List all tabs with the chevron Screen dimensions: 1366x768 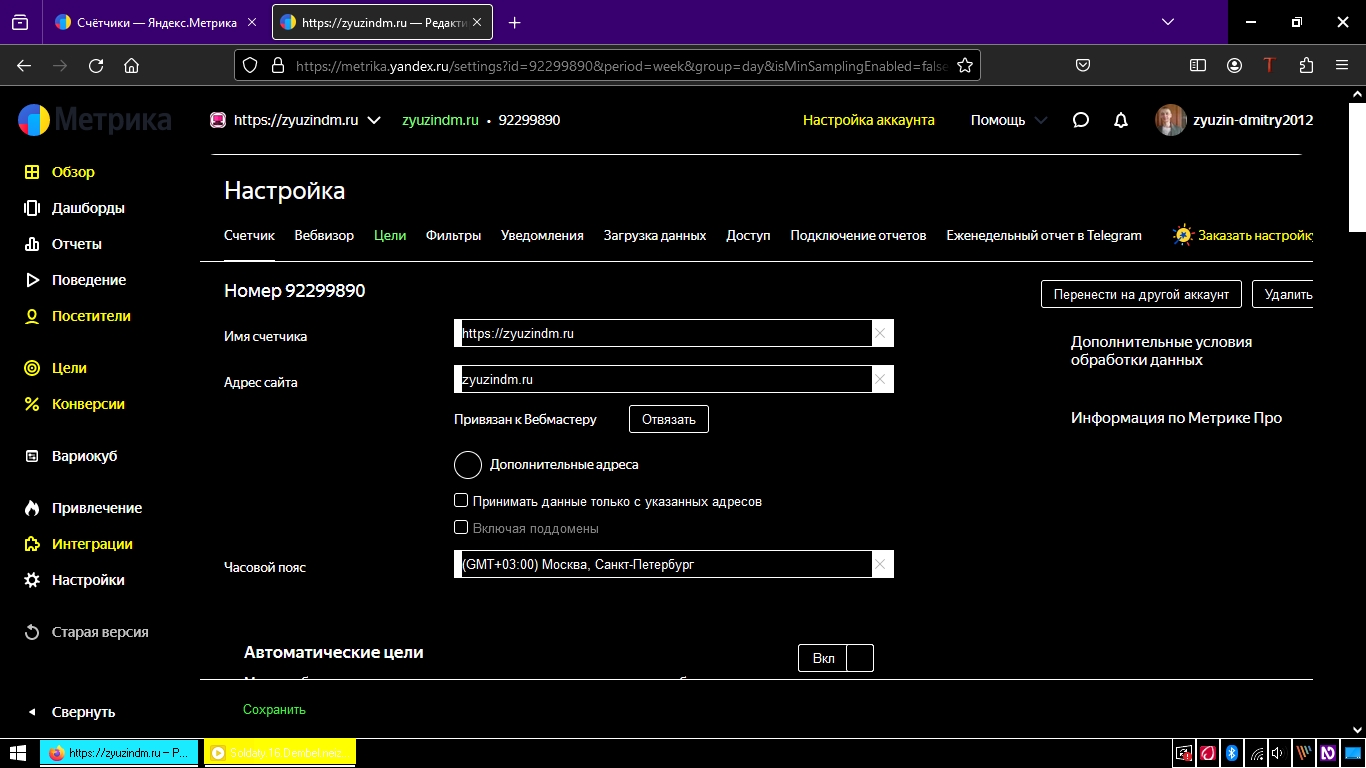click(x=1167, y=22)
